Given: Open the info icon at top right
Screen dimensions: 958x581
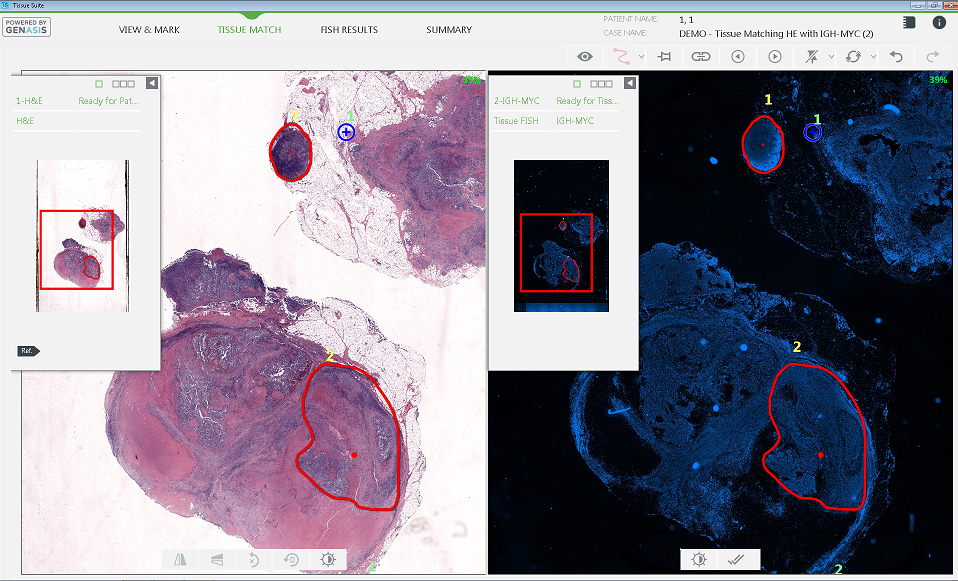Looking at the screenshot, I should pos(939,23).
